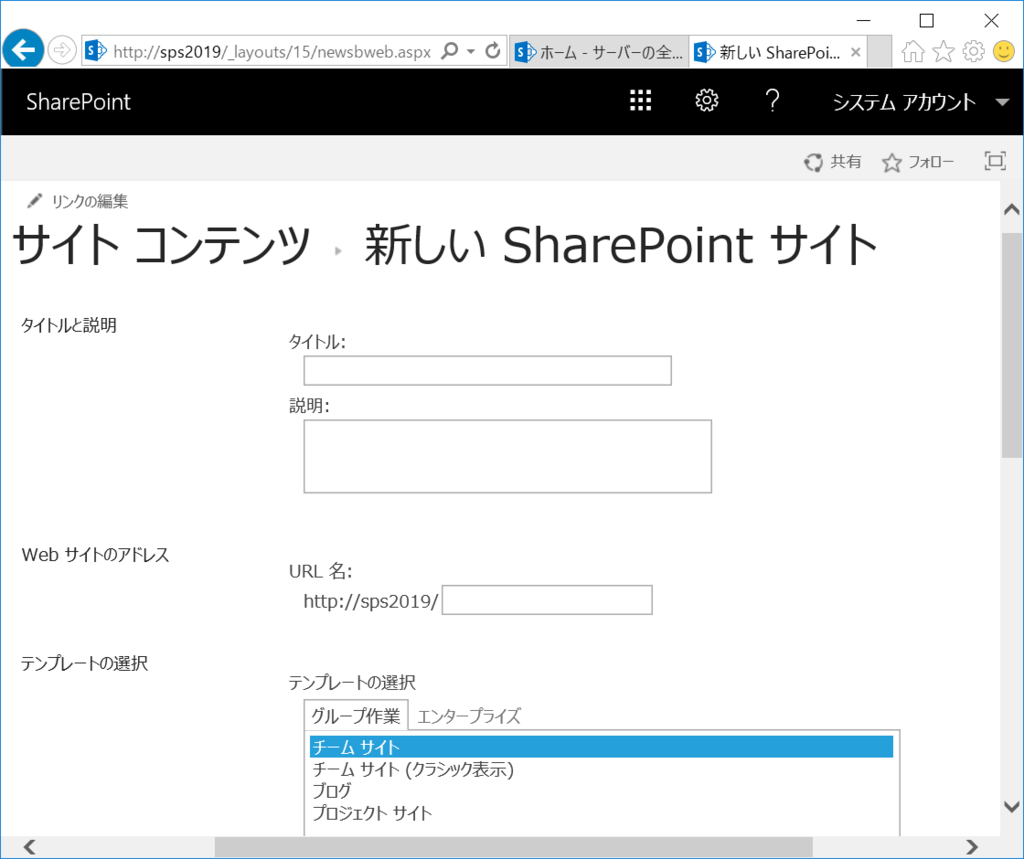Select the プロジェクト サイト template
Image resolution: width=1024 pixels, height=859 pixels.
[372, 813]
